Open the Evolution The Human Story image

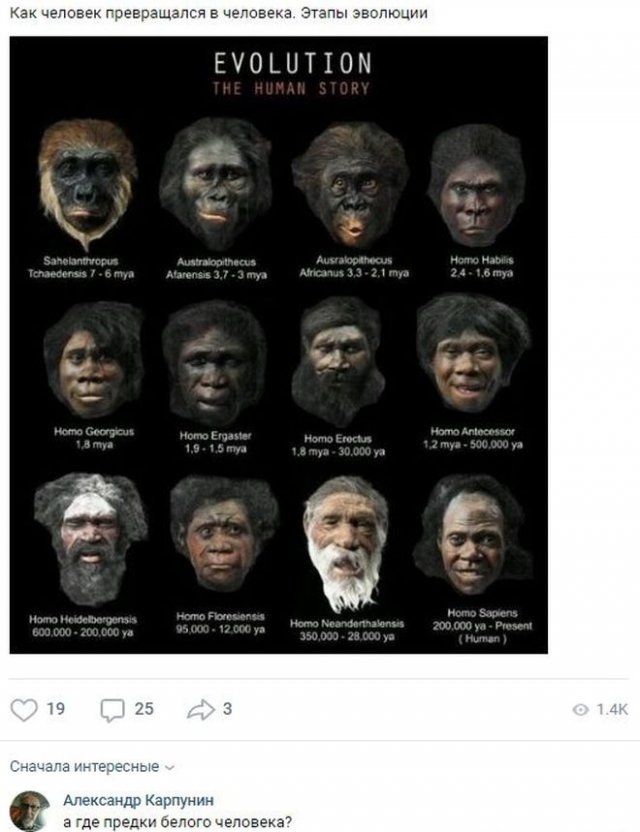tap(279, 345)
